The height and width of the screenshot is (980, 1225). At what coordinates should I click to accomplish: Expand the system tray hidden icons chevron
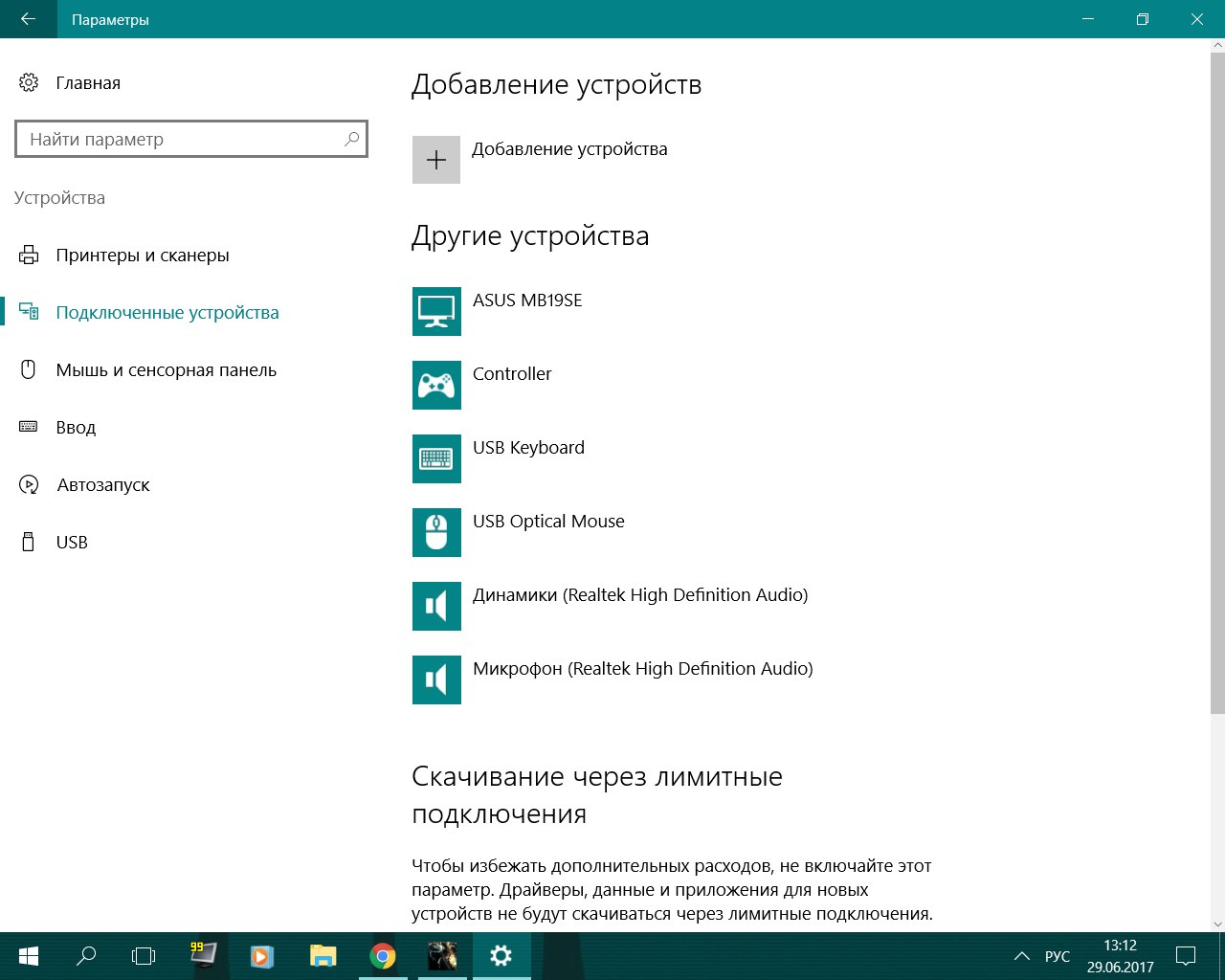[x=1022, y=956]
